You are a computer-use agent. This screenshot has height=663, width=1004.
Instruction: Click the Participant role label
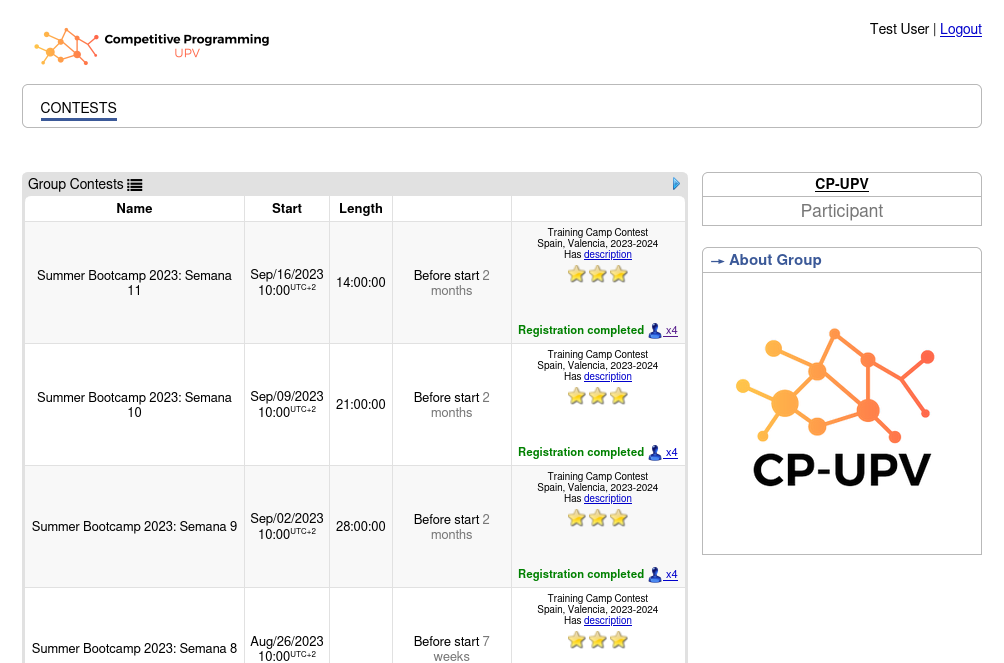pyautogui.click(x=841, y=211)
